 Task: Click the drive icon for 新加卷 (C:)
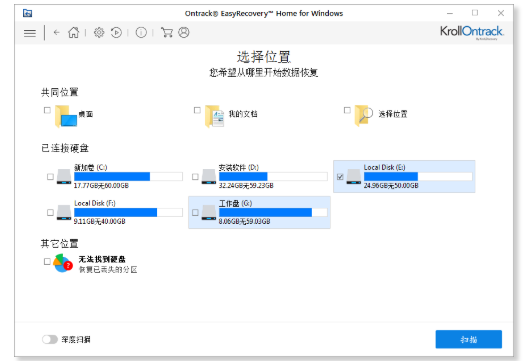tap(64, 176)
